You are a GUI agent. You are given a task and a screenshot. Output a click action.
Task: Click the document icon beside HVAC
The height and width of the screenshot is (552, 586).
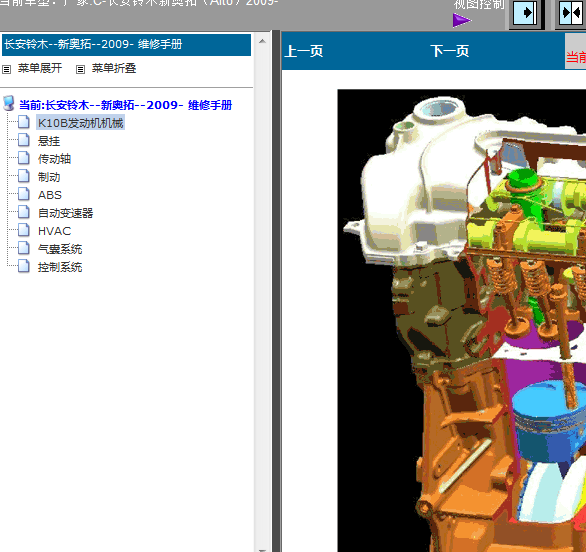(x=24, y=230)
